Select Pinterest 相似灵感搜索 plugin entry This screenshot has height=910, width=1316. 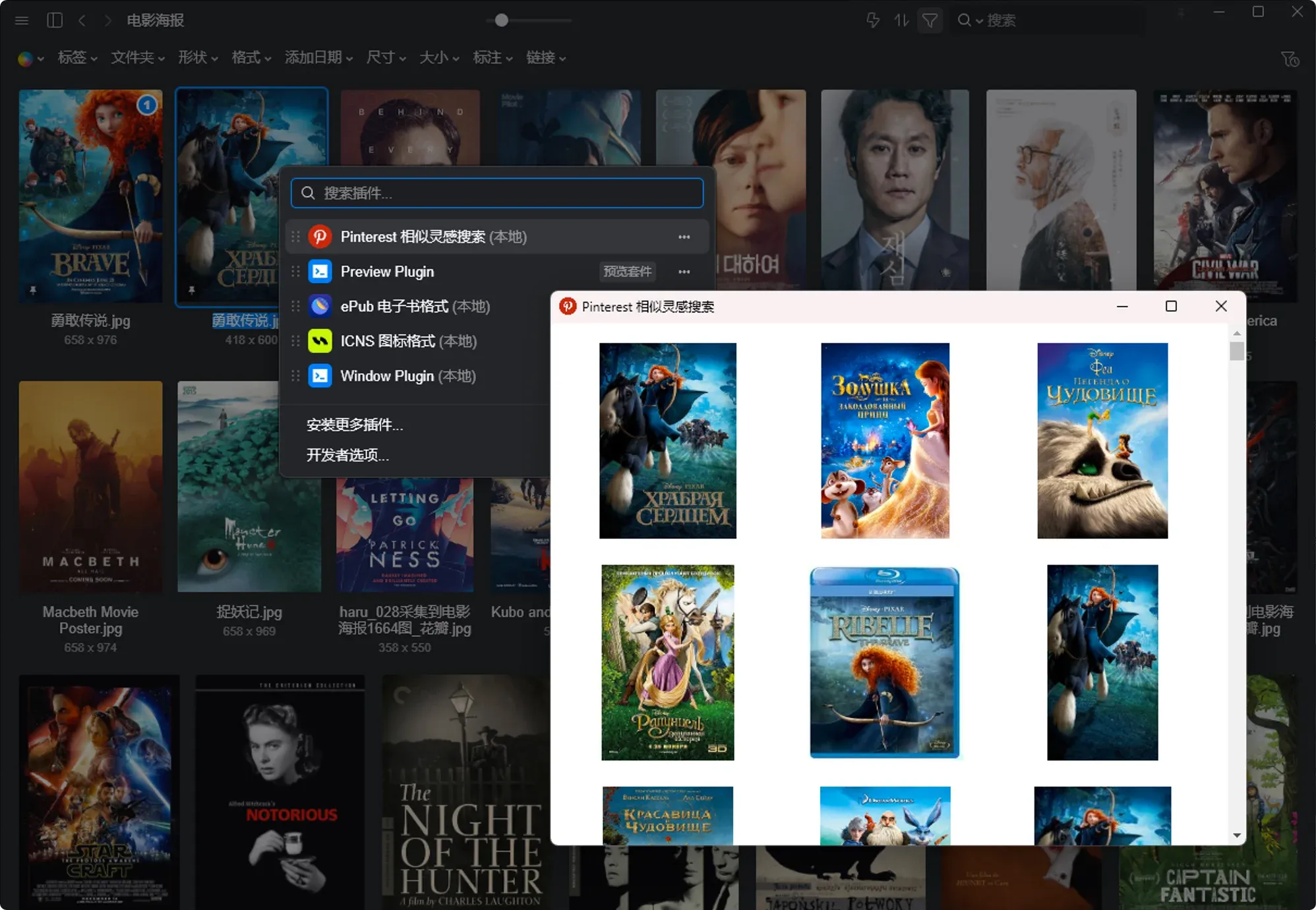point(497,237)
